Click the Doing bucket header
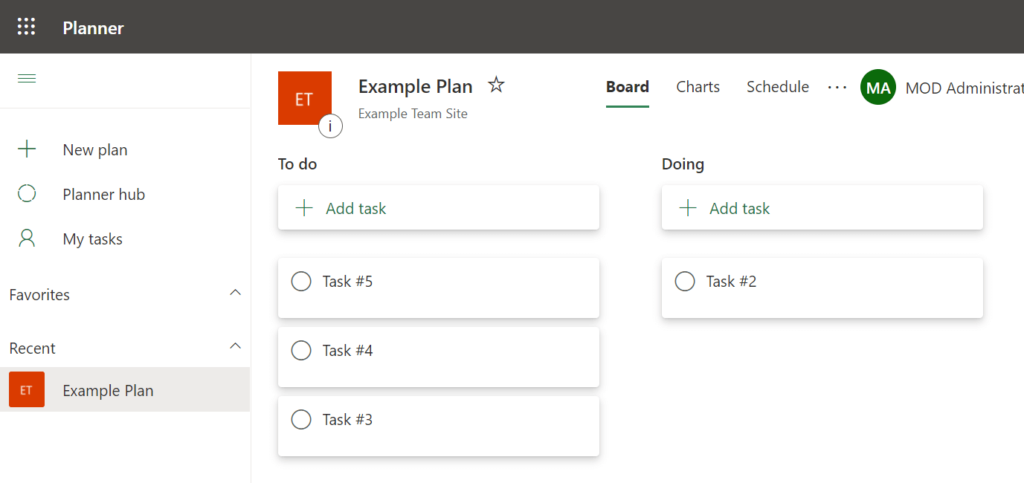 click(683, 164)
